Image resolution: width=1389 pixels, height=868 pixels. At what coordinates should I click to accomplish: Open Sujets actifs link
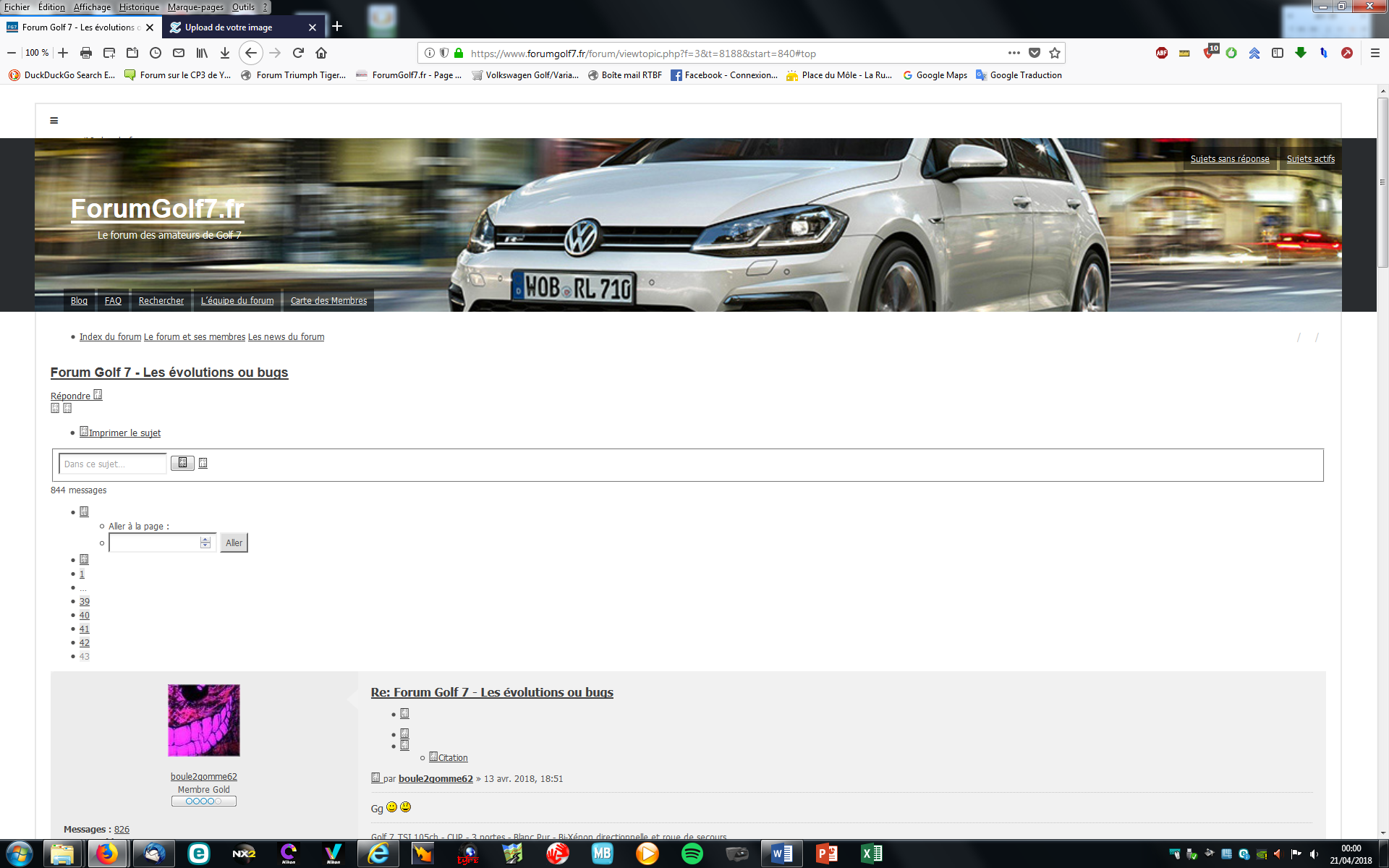coord(1310,159)
